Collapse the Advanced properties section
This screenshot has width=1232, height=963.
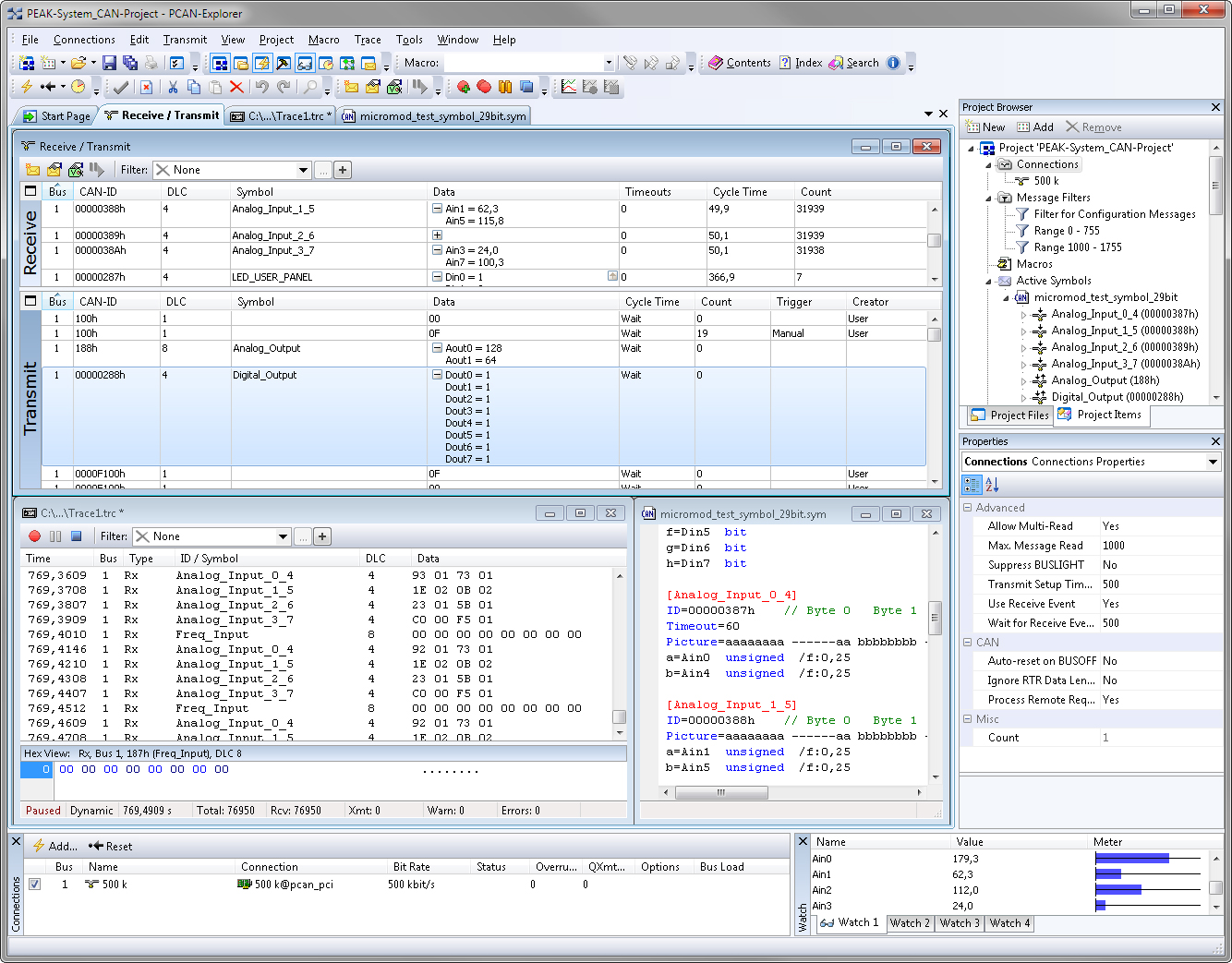[x=968, y=507]
